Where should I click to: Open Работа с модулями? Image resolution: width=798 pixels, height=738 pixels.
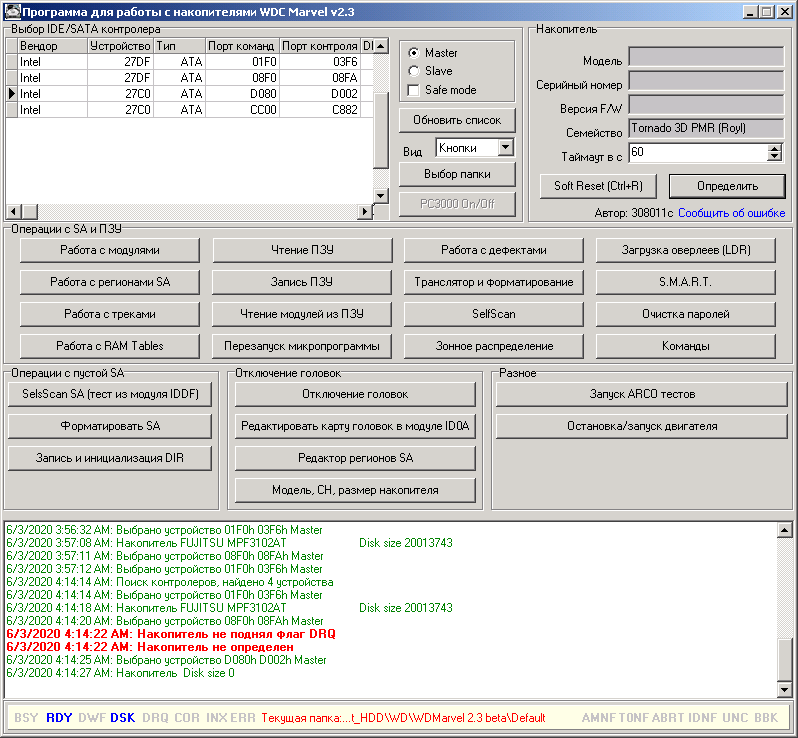109,250
